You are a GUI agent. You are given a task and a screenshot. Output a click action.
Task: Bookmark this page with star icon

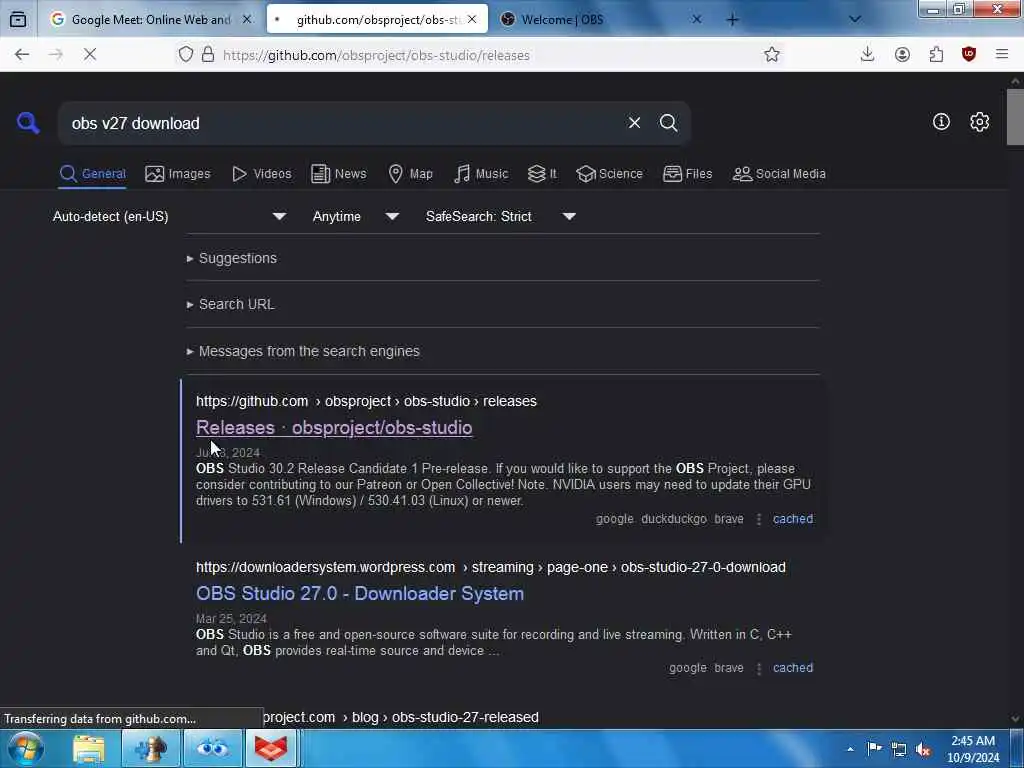772,55
